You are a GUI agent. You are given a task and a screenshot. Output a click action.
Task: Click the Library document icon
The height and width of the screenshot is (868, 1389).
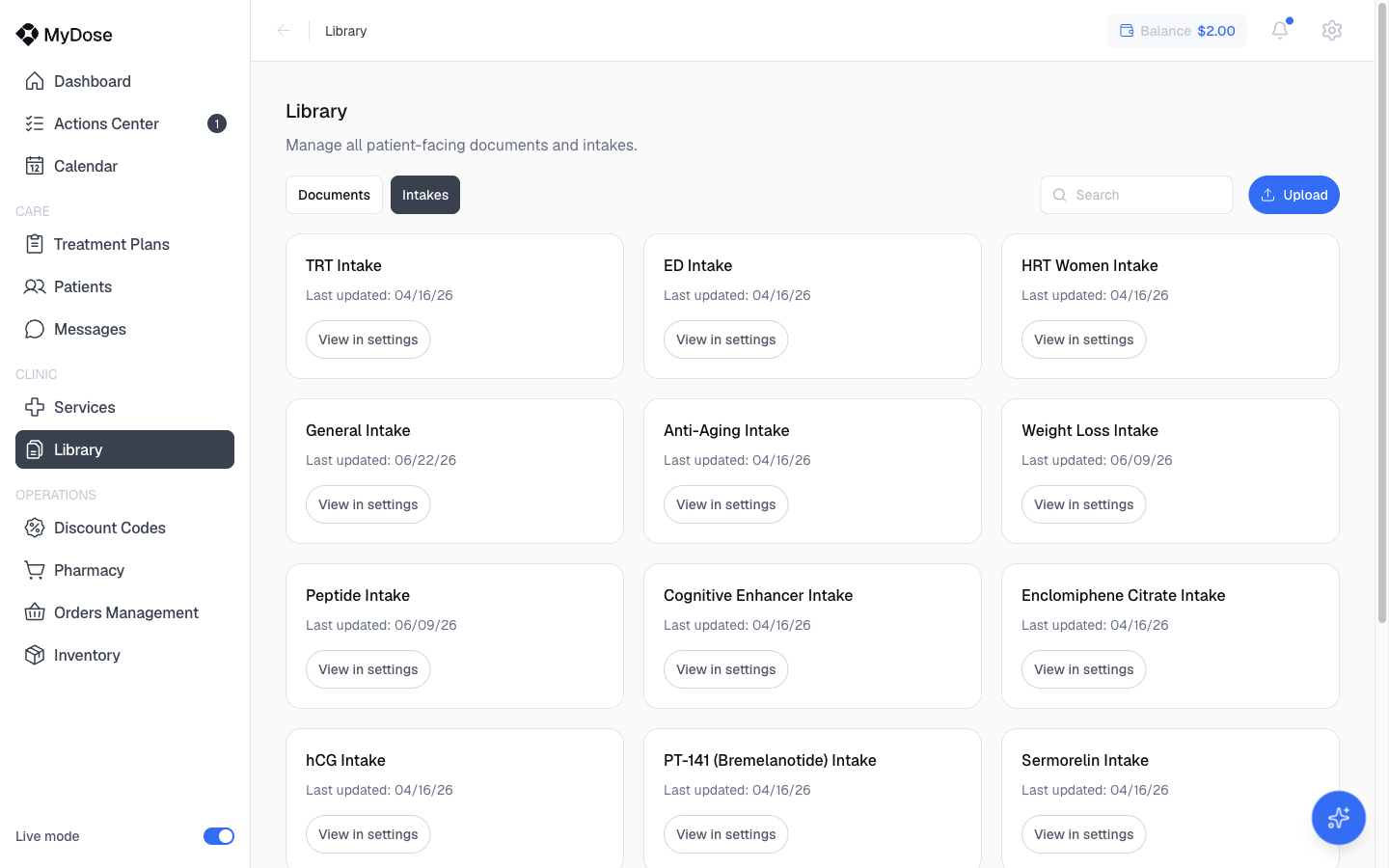[x=35, y=449]
